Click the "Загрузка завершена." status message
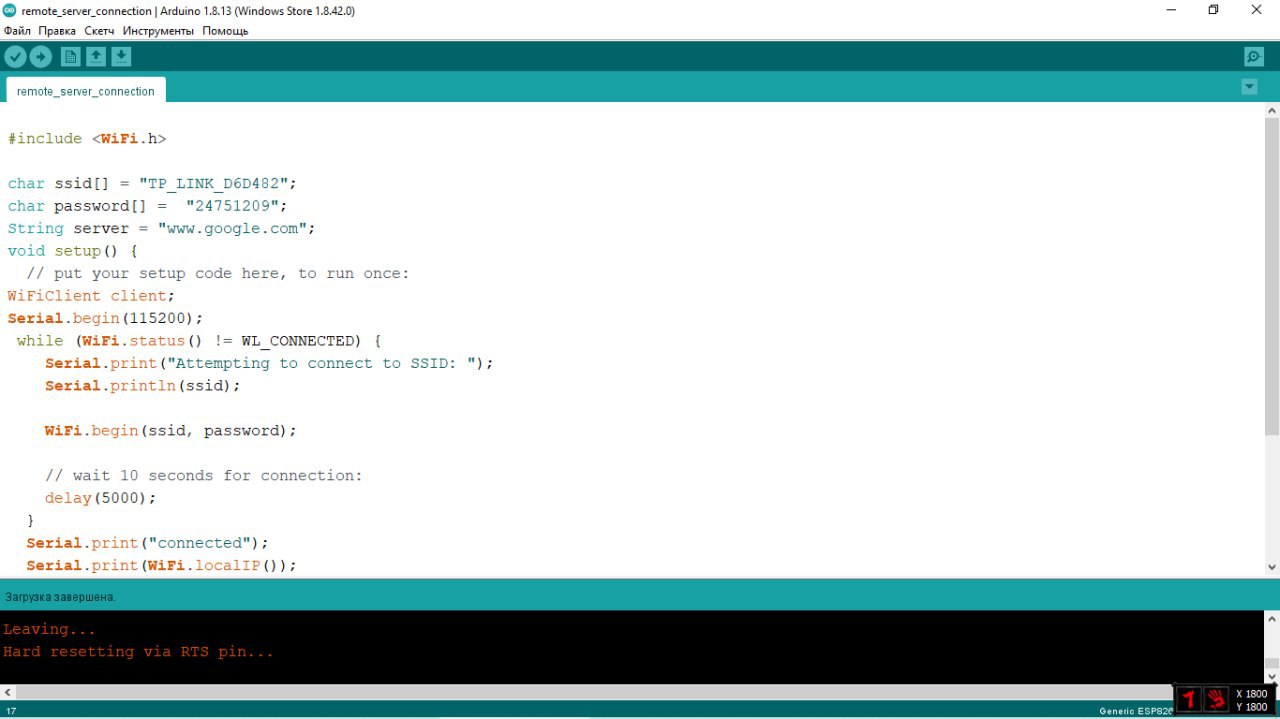The height and width of the screenshot is (719, 1280). click(61, 597)
